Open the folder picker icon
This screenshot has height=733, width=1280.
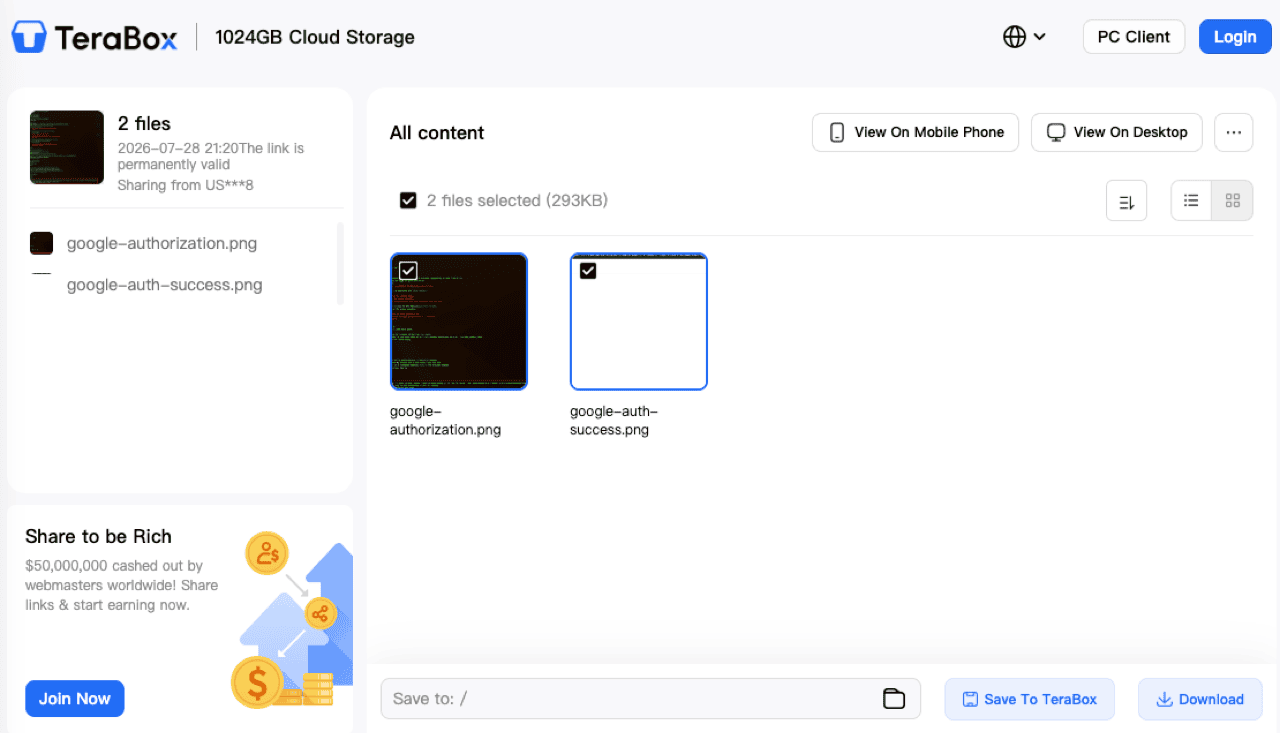[x=894, y=698]
